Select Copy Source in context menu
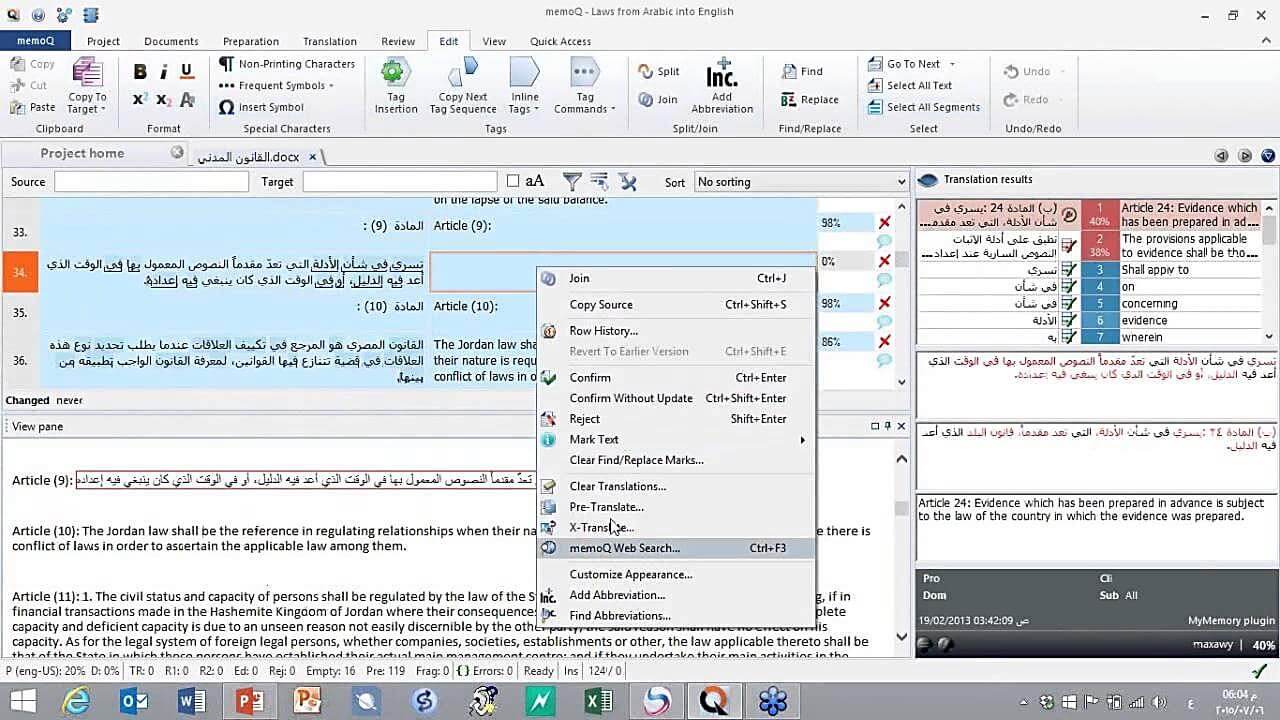 676,304
